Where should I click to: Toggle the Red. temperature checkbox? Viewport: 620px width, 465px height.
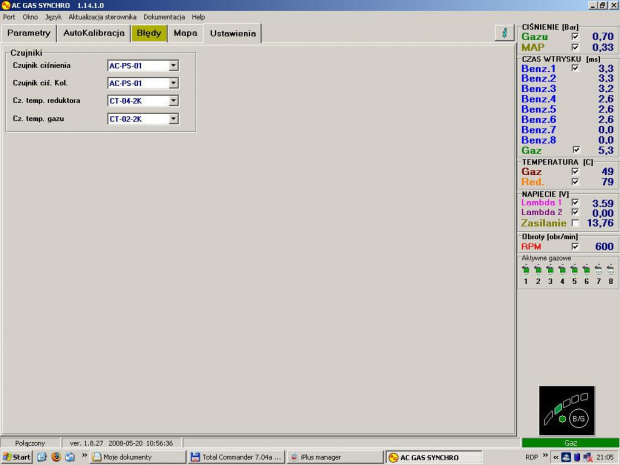click(x=575, y=181)
